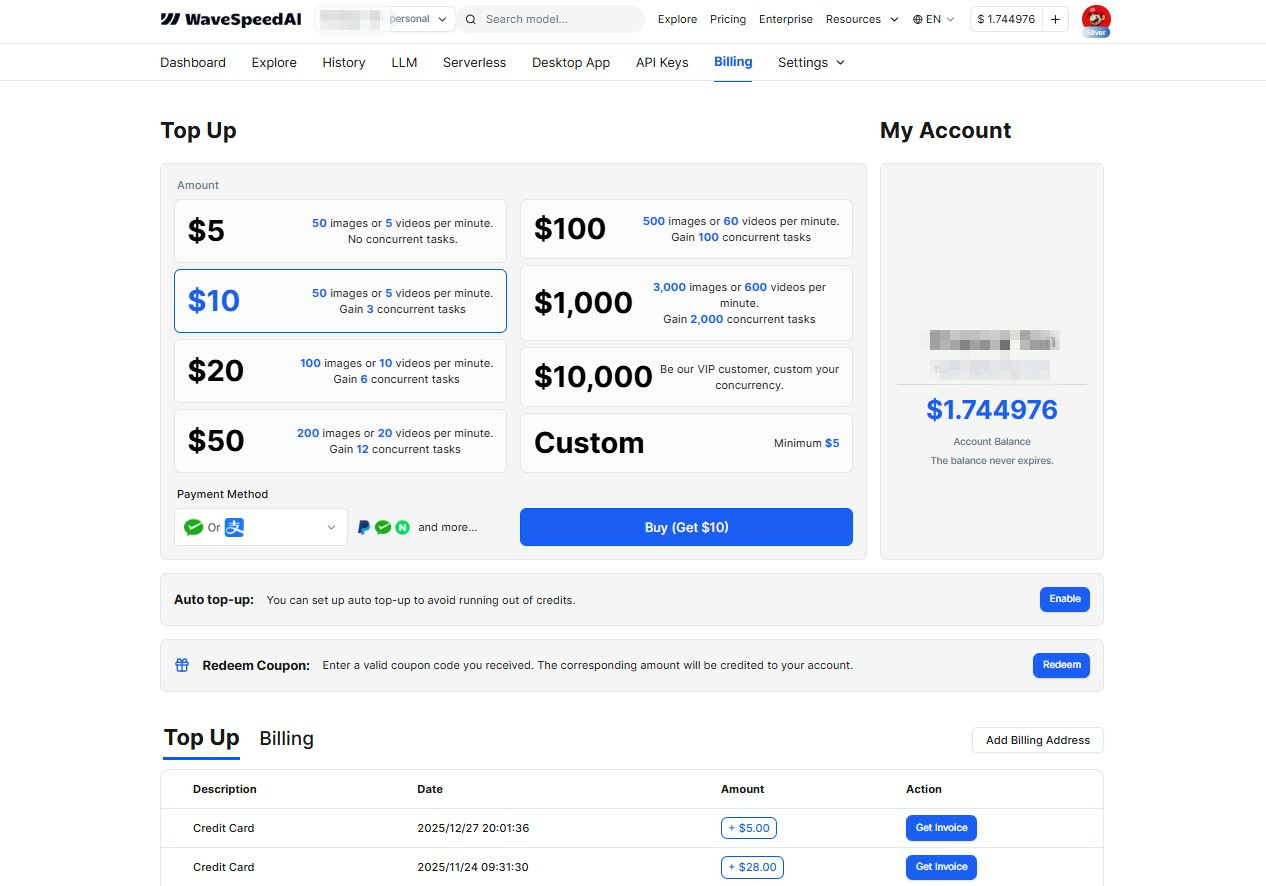
Task: Get invoice for the $28.00 payment
Action: coord(941,867)
